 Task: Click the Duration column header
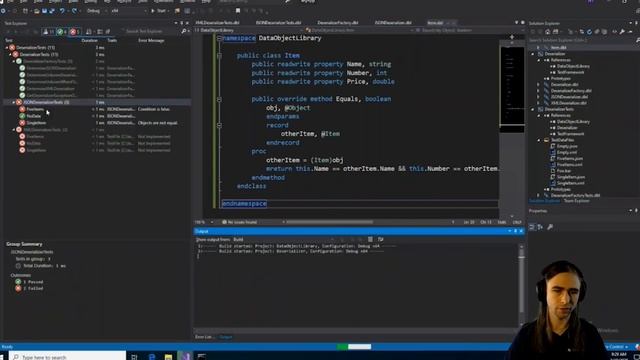(x=89, y=40)
